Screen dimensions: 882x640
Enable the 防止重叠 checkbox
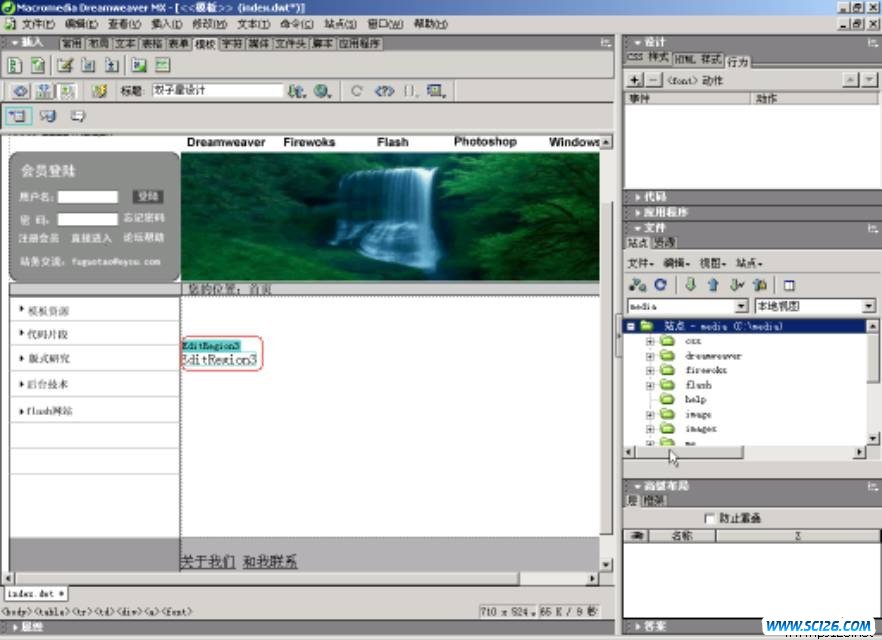pos(710,518)
